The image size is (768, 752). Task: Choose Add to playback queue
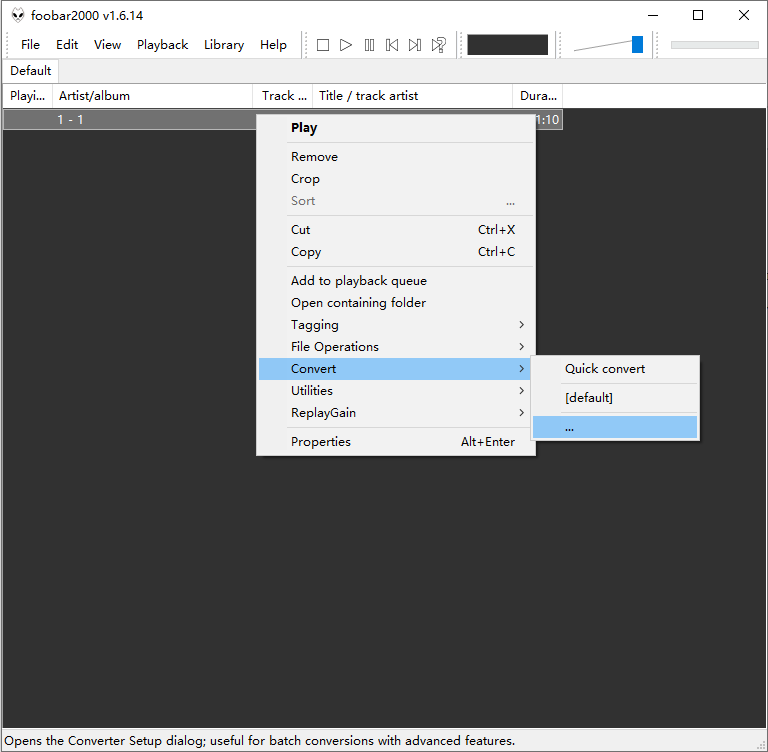pos(396,281)
